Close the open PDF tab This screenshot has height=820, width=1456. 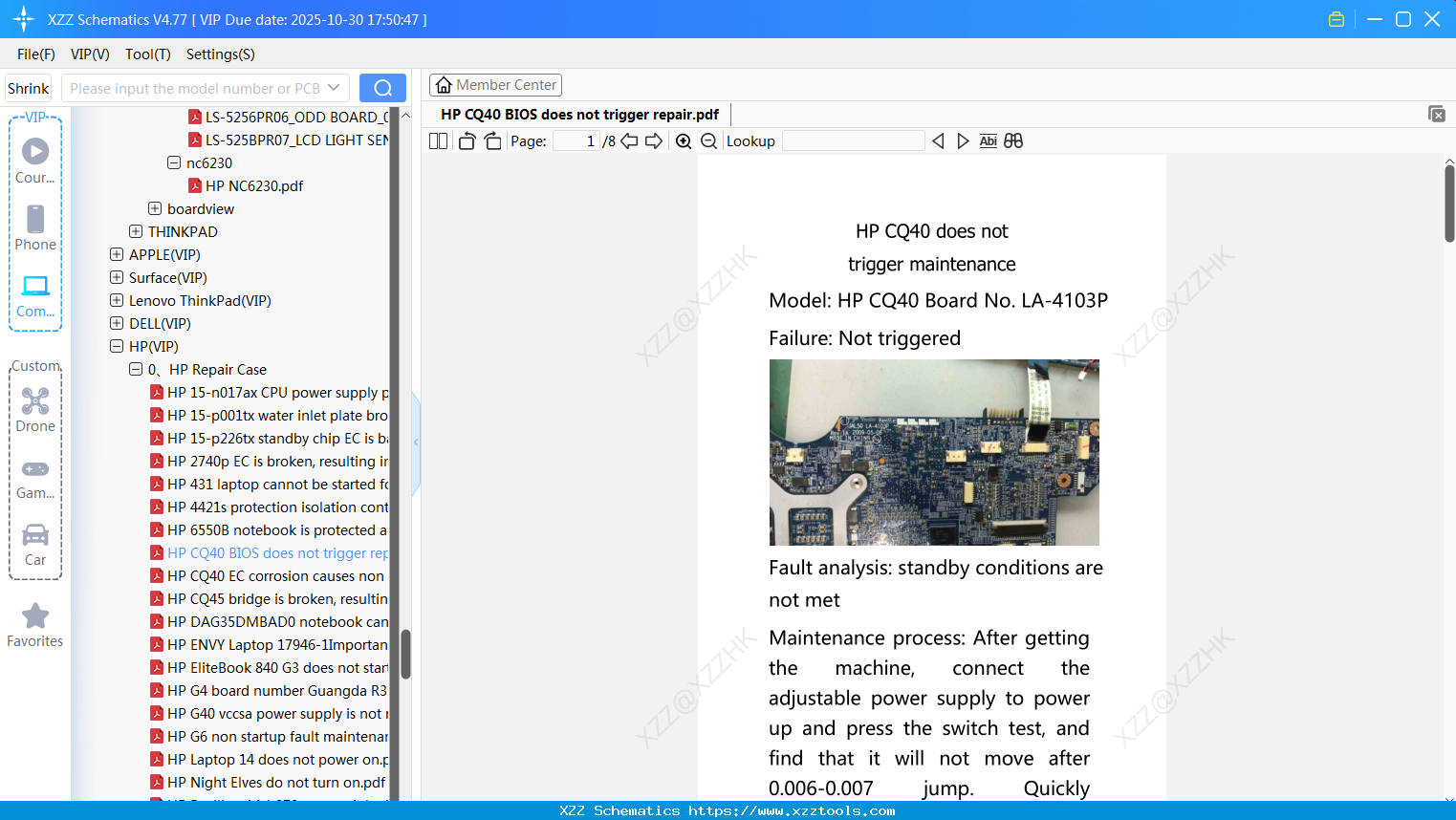pyautogui.click(x=1436, y=114)
